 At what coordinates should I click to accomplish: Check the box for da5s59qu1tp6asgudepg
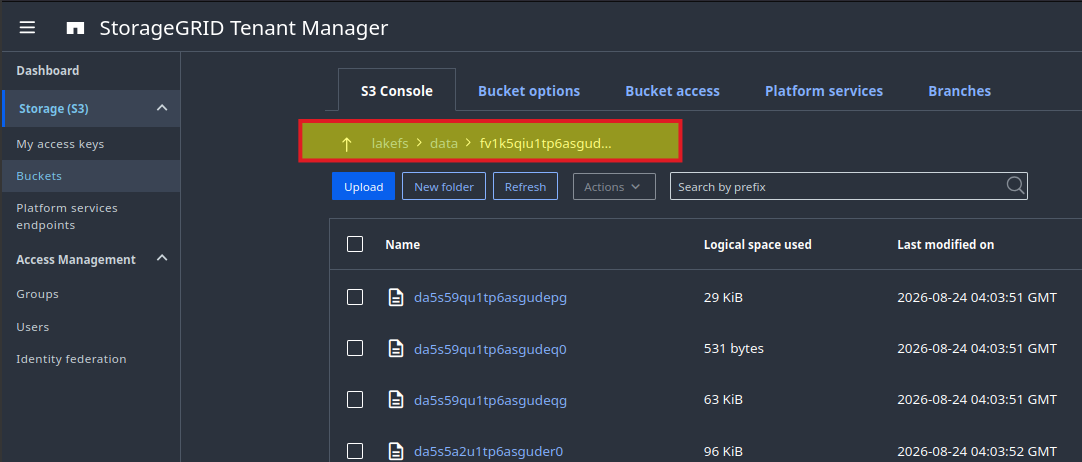click(355, 297)
